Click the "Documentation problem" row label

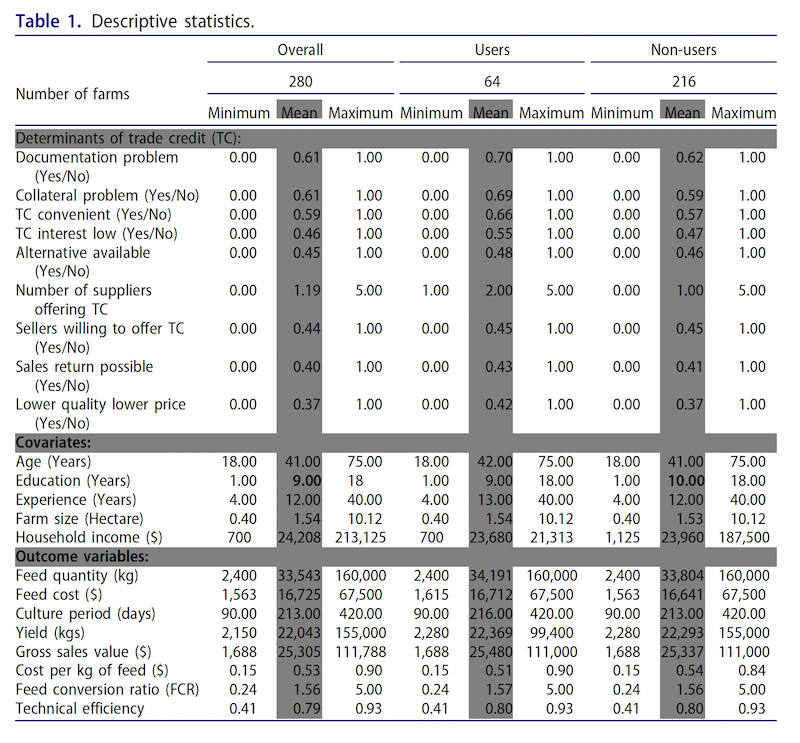[x=97, y=157]
